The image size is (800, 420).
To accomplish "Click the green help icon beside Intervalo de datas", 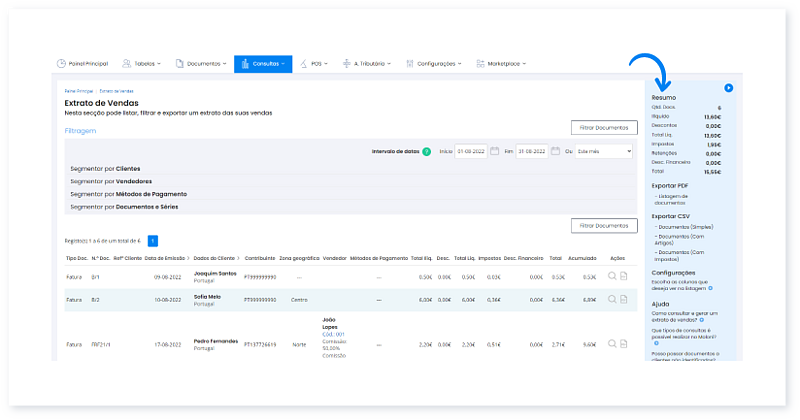I will (427, 151).
